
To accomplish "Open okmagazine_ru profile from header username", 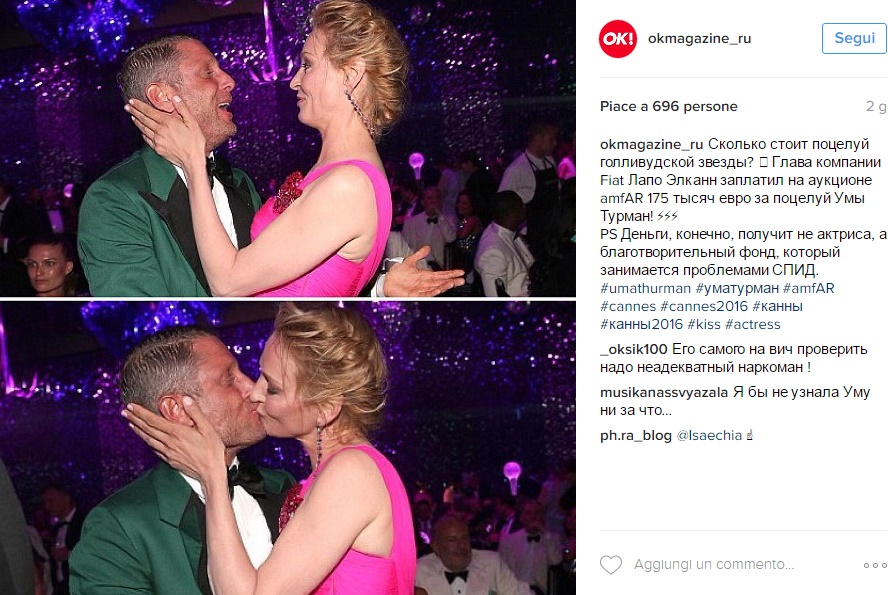I will tap(699, 38).
